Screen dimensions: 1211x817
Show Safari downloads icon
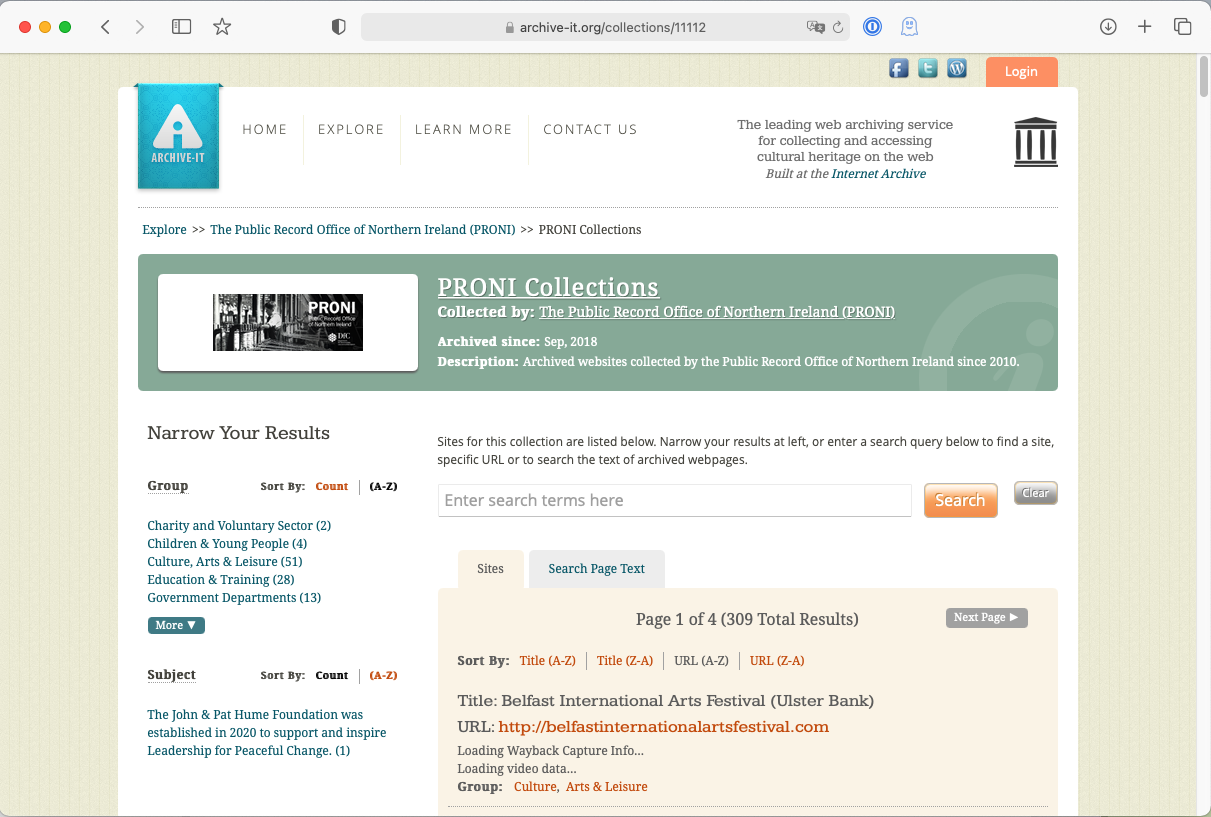coord(1108,27)
